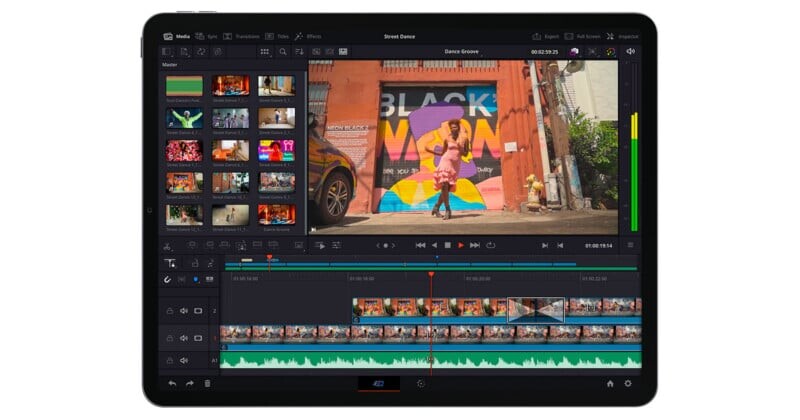Toggle the lock on video track 2

click(169, 310)
